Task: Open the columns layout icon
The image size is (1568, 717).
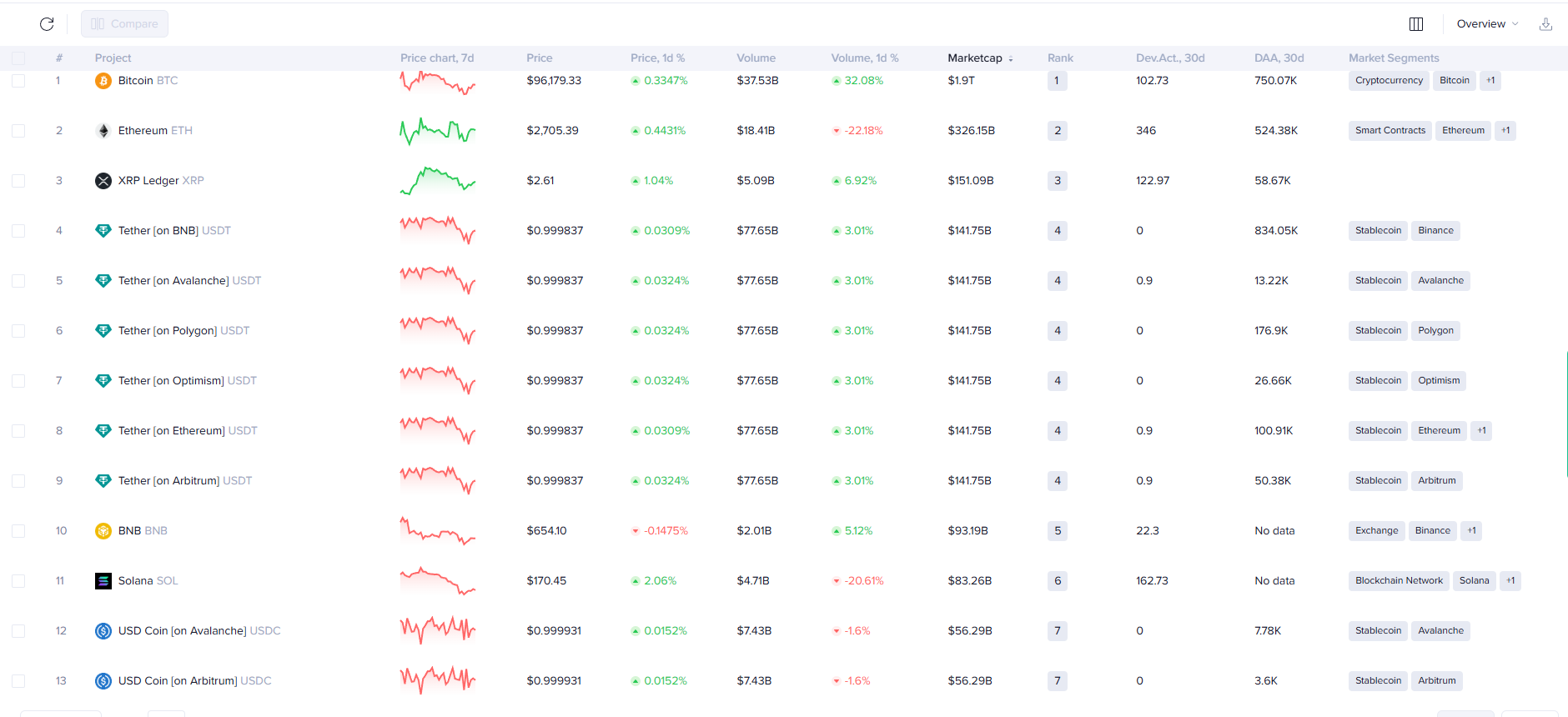Action: [x=1416, y=24]
